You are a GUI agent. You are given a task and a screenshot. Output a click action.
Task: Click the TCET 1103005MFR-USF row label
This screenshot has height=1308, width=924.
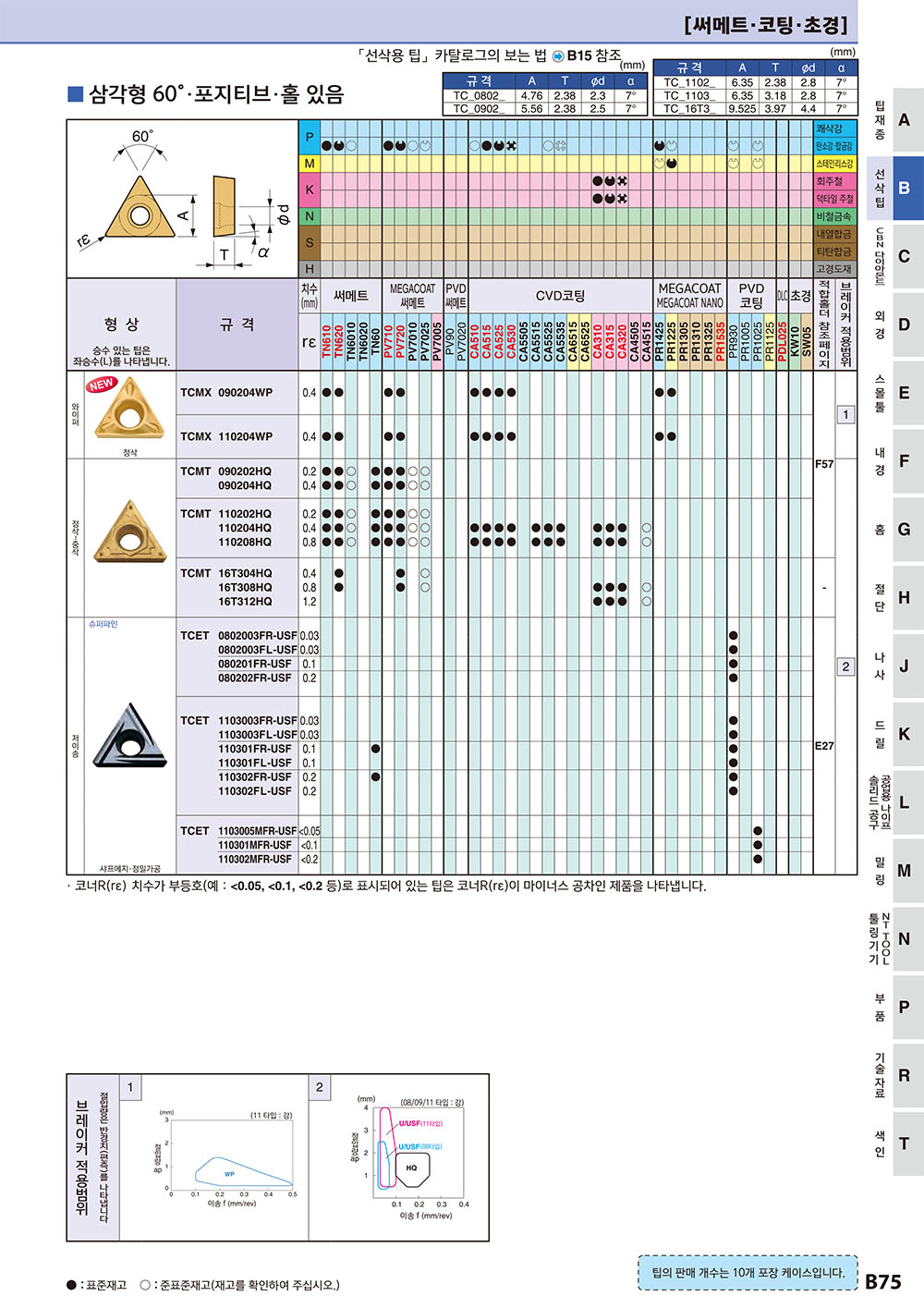coord(238,831)
